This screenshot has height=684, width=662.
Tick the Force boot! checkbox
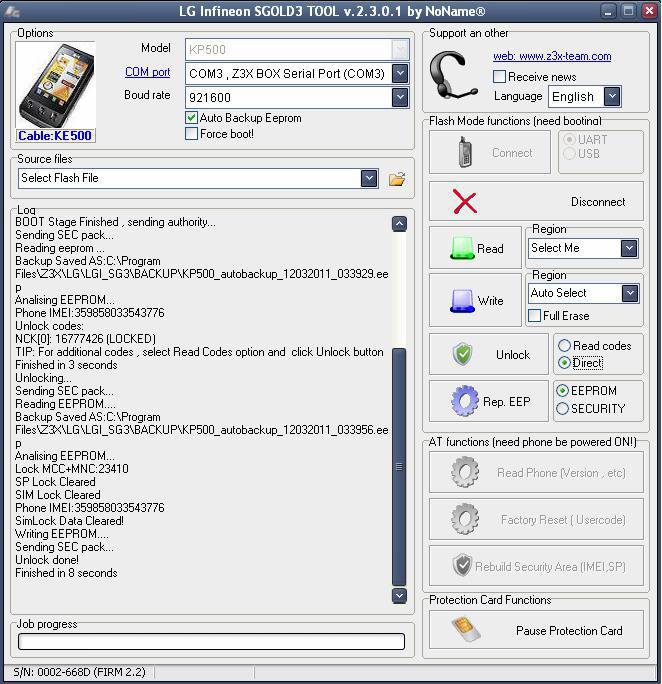(191, 133)
